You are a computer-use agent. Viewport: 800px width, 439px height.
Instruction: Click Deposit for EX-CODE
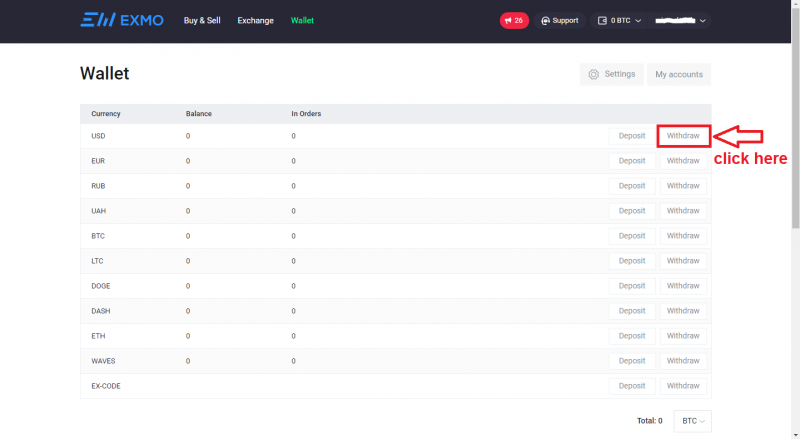632,386
